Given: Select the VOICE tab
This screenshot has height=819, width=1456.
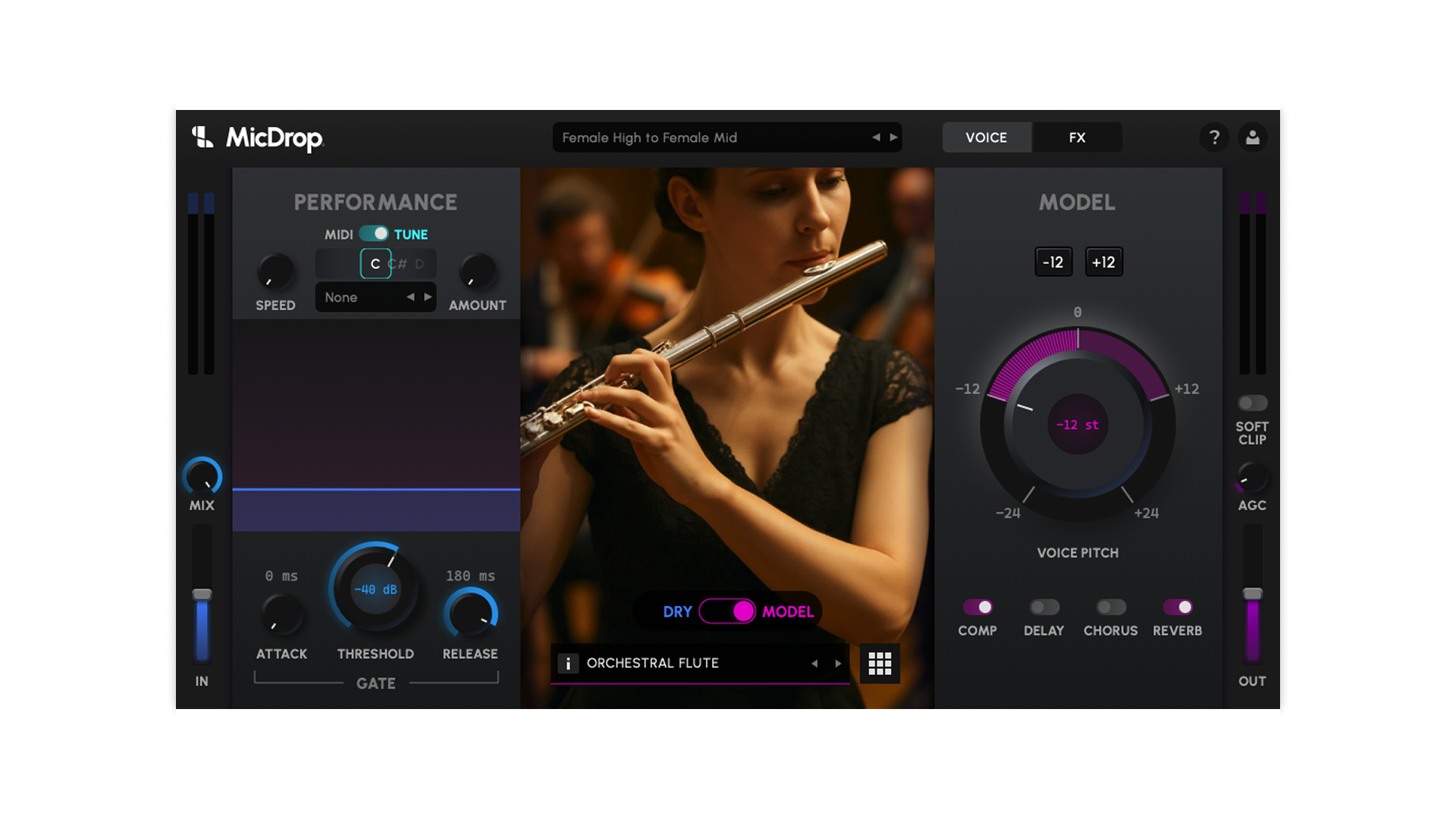Looking at the screenshot, I should tap(986, 137).
